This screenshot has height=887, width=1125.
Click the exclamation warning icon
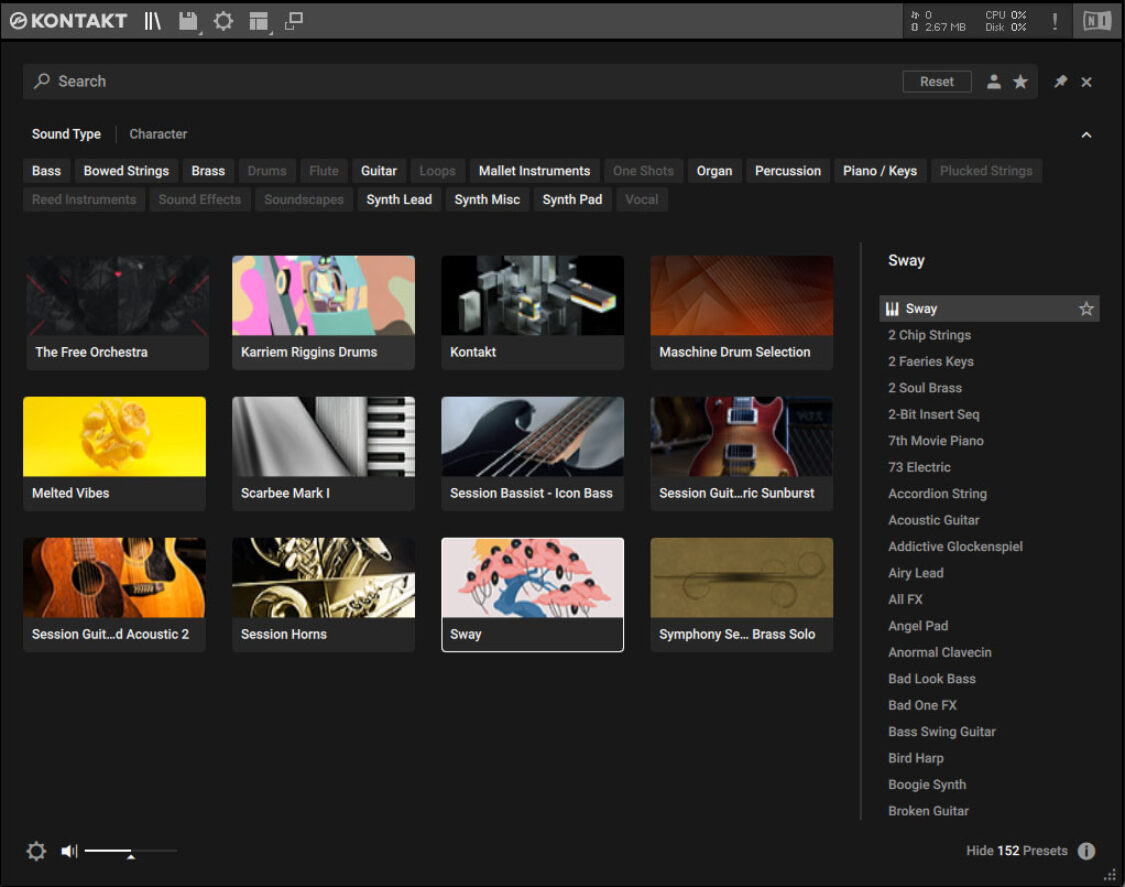pos(1054,21)
